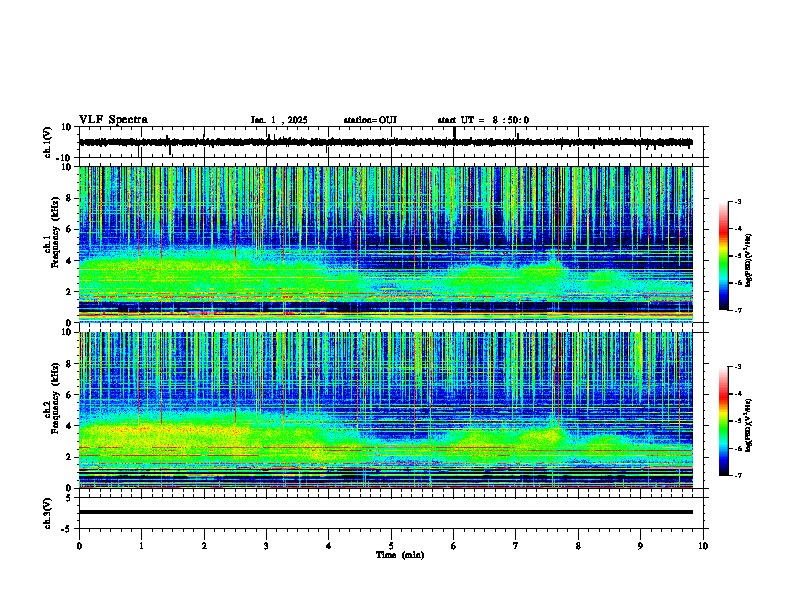Click the "2" minute time axis tick label
The height and width of the screenshot is (612, 792).
[204, 546]
